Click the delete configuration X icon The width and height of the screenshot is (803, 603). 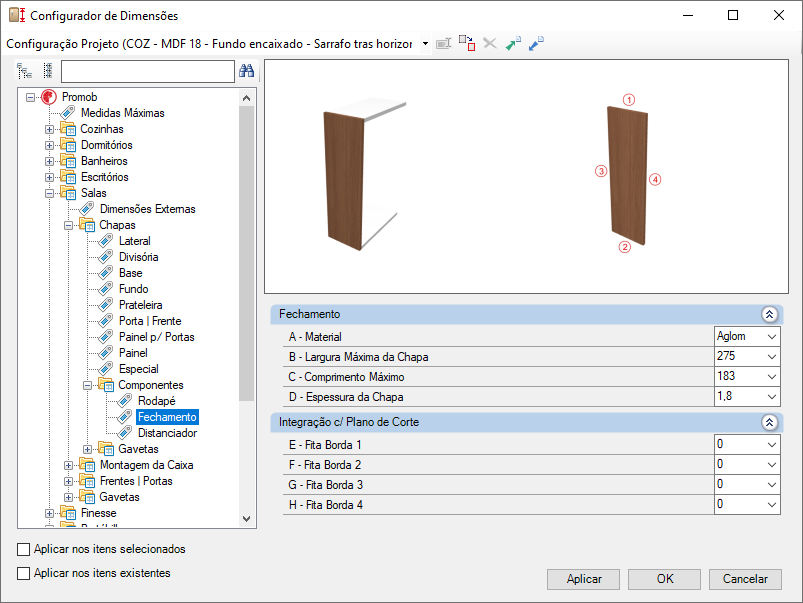click(490, 44)
